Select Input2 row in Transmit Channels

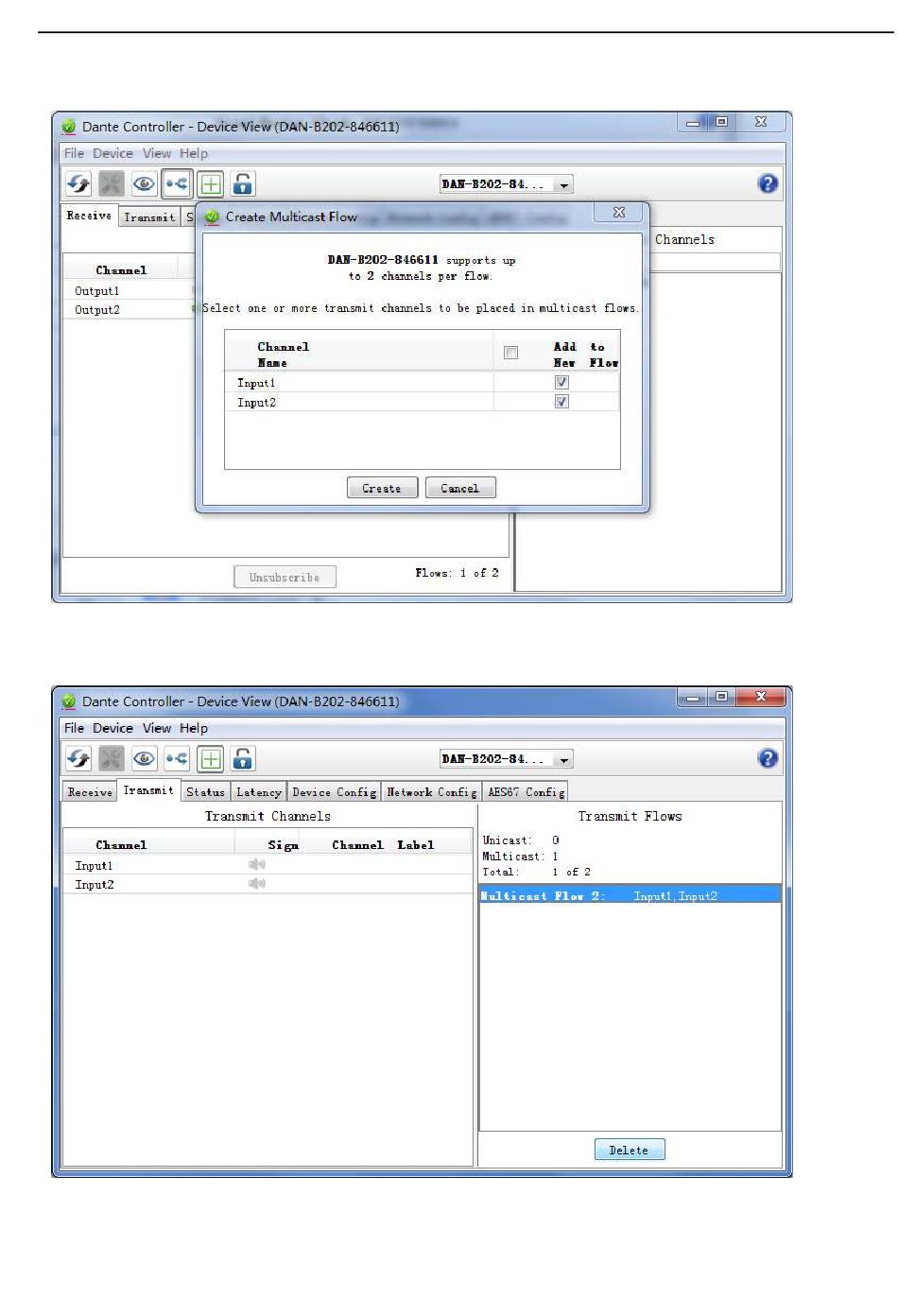pos(268,884)
